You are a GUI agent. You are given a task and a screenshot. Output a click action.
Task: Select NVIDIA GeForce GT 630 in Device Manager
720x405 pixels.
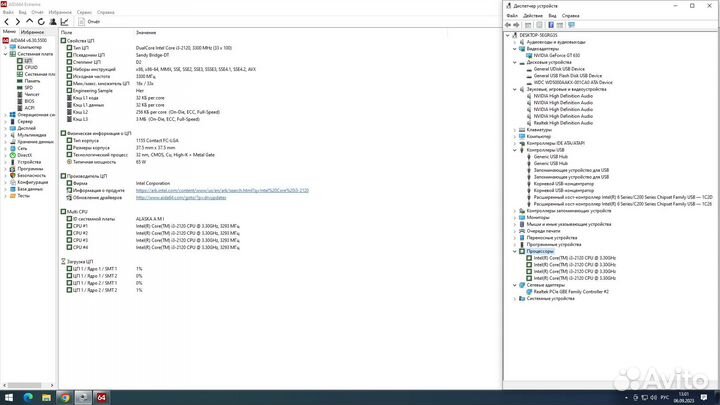557,55
